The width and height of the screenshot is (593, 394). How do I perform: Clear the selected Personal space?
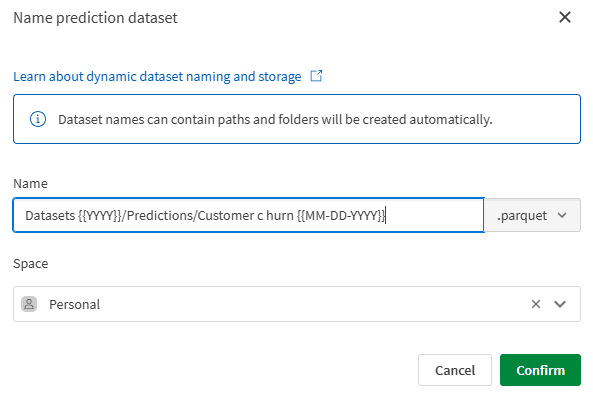coord(536,304)
